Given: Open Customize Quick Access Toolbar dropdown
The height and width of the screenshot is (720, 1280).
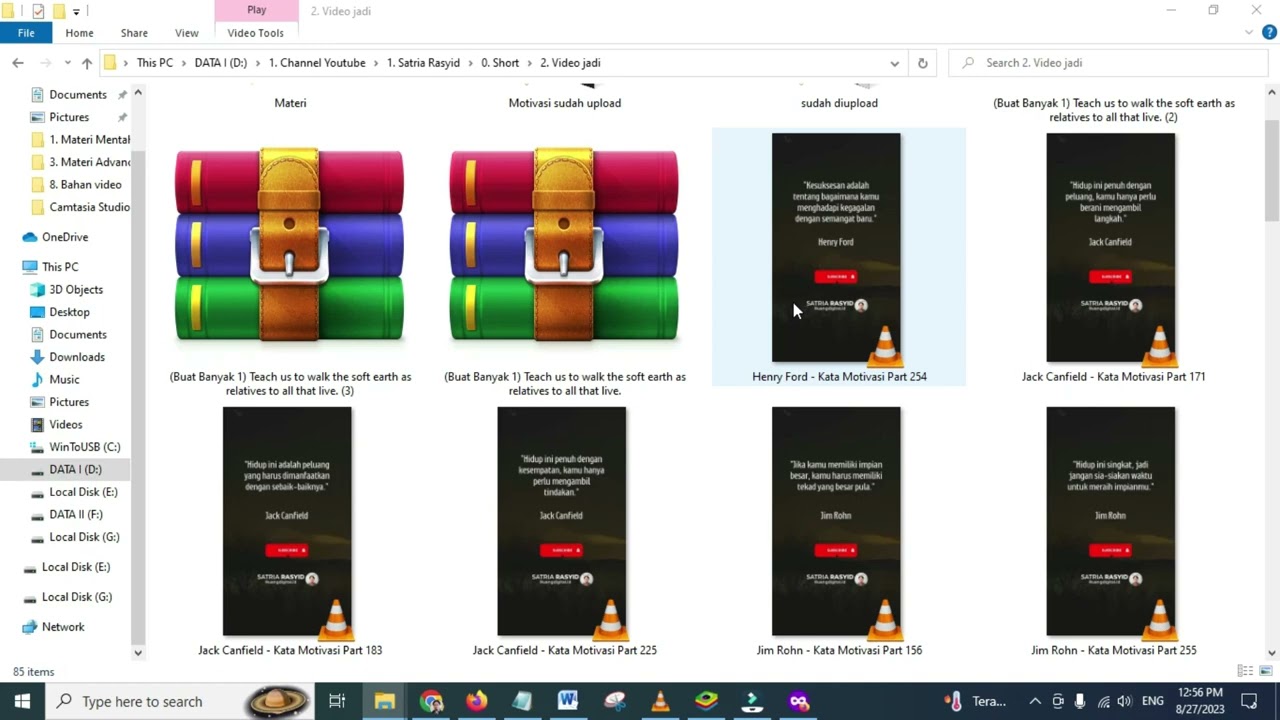Looking at the screenshot, I should pos(76,11).
